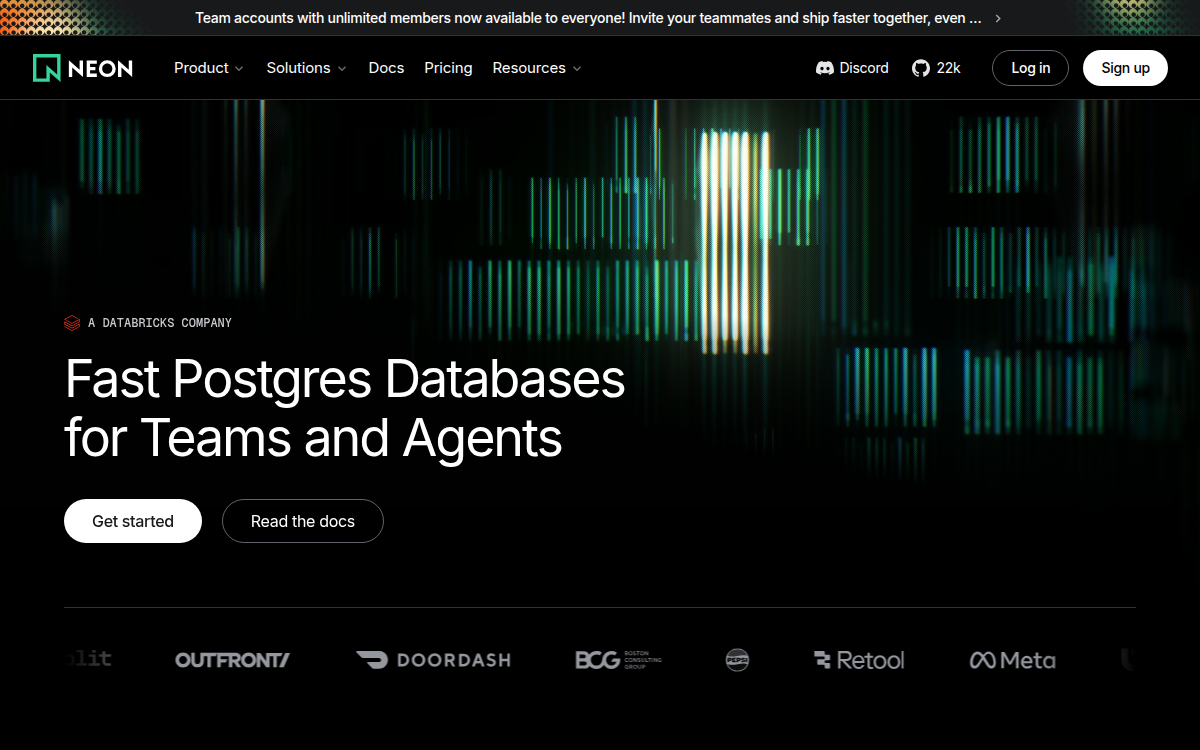1200x750 pixels.
Task: Expand the Product dropdown menu
Action: point(209,68)
